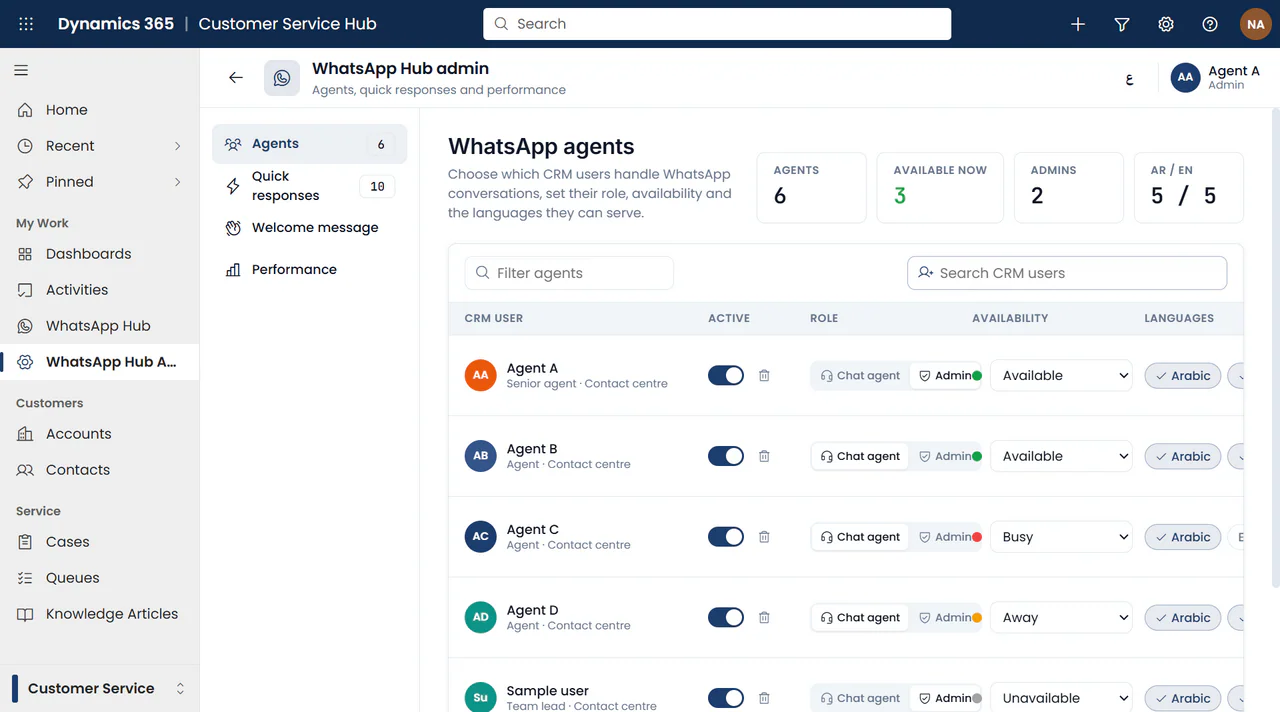Open Cases in sidebar
1280x712 pixels.
click(x=100, y=542)
